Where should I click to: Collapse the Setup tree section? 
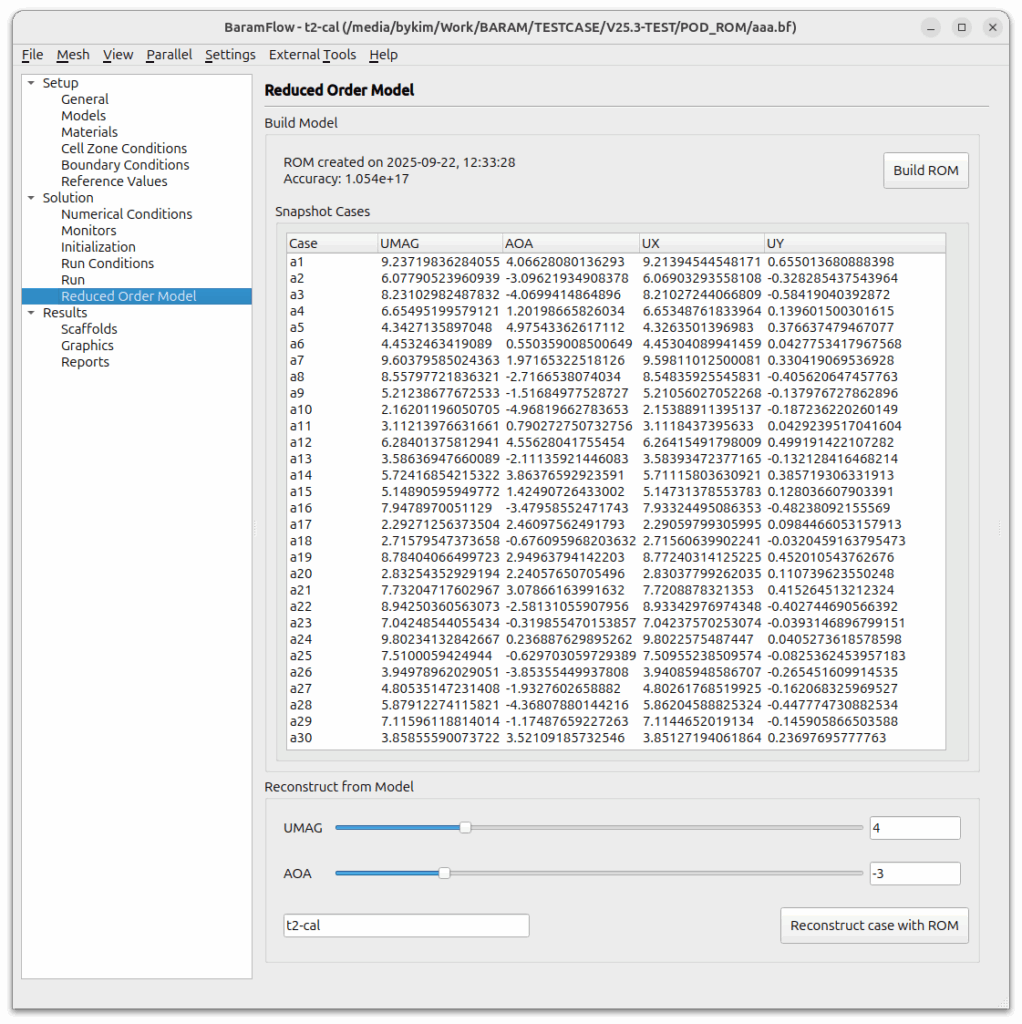(x=31, y=83)
